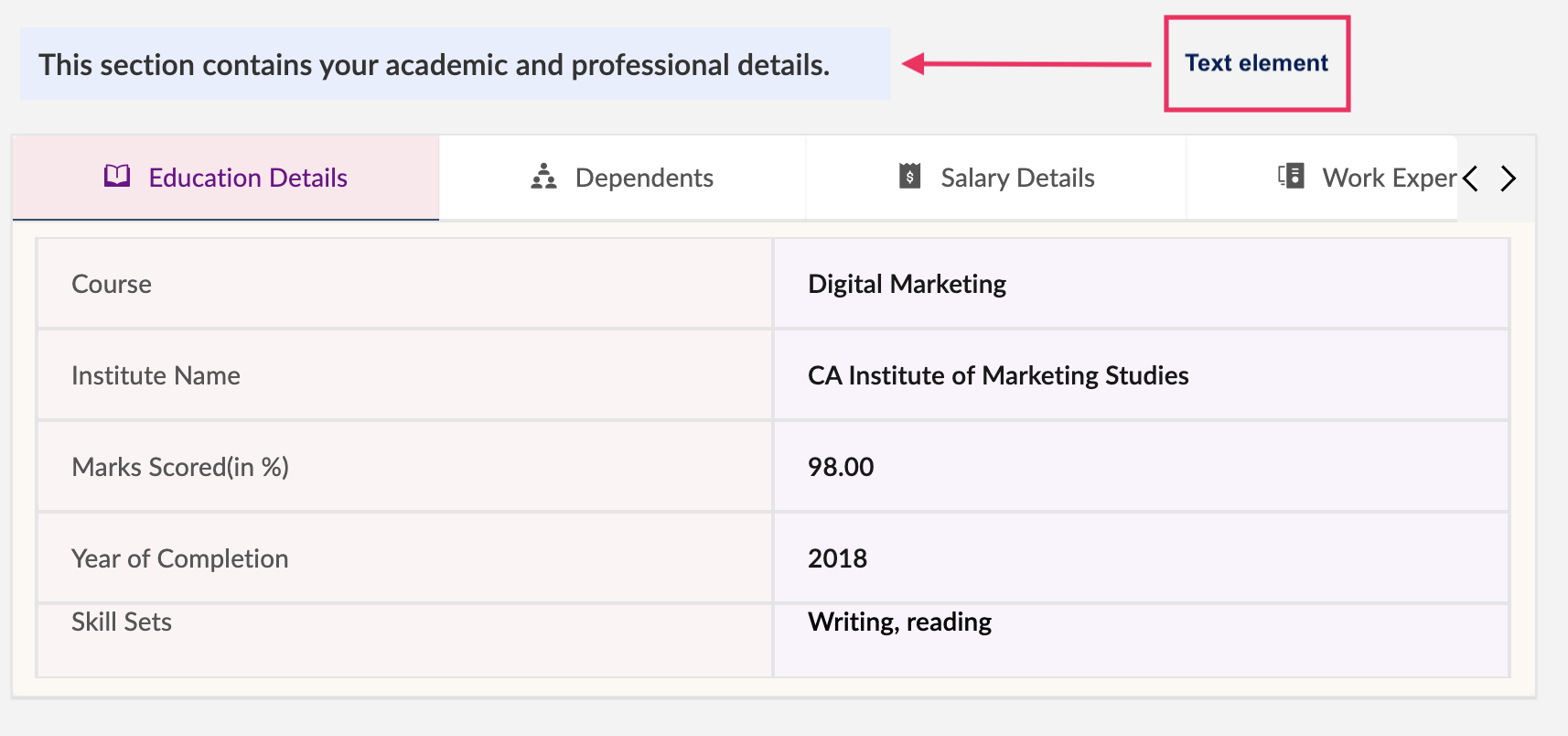Click the Course field label
This screenshot has height=736, width=1568.
[112, 284]
